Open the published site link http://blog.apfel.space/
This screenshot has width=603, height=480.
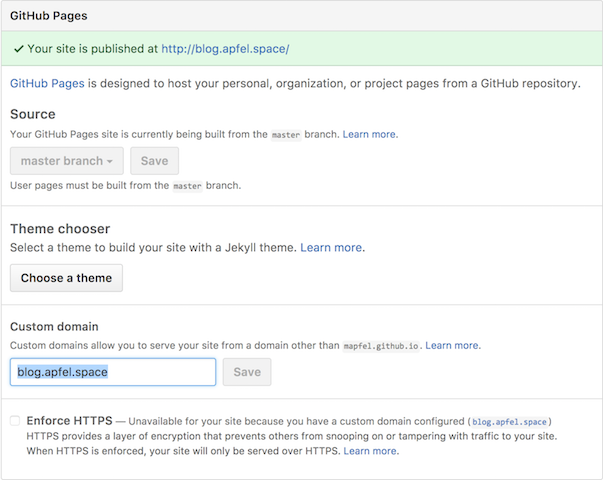[x=225, y=49]
